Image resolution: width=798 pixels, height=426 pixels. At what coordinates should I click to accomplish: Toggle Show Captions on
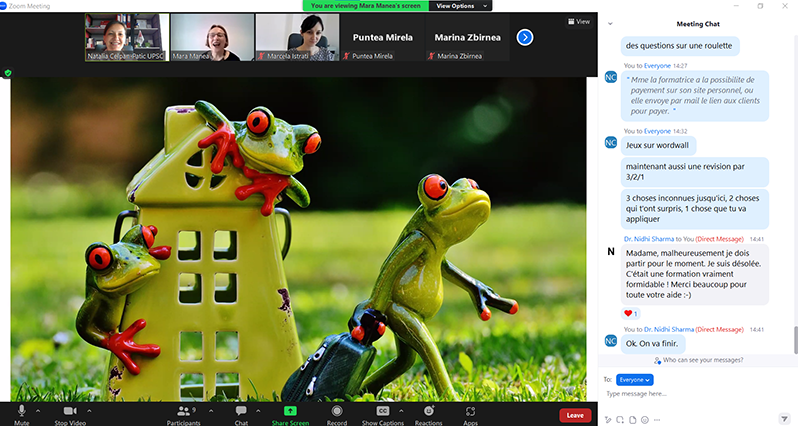click(x=383, y=412)
